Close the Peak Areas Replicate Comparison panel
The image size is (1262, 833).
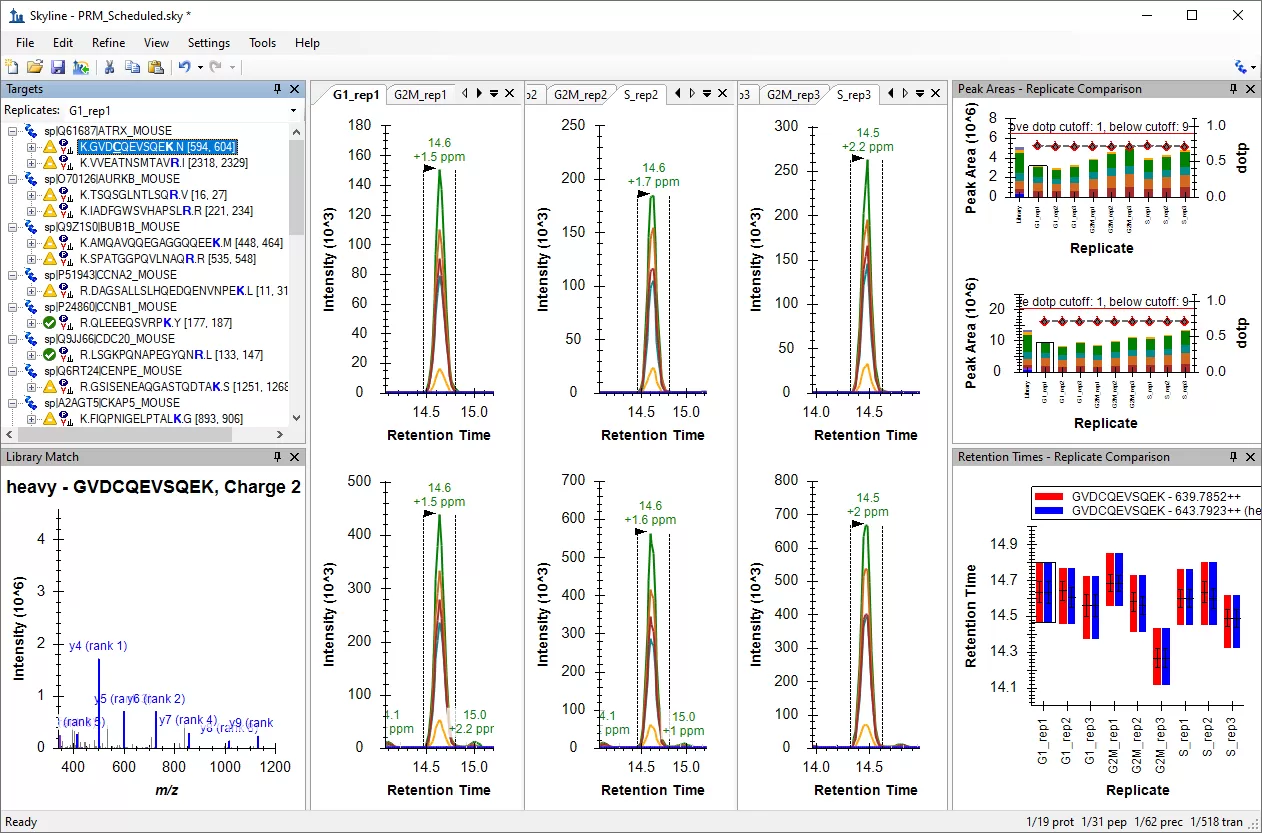click(x=1250, y=89)
